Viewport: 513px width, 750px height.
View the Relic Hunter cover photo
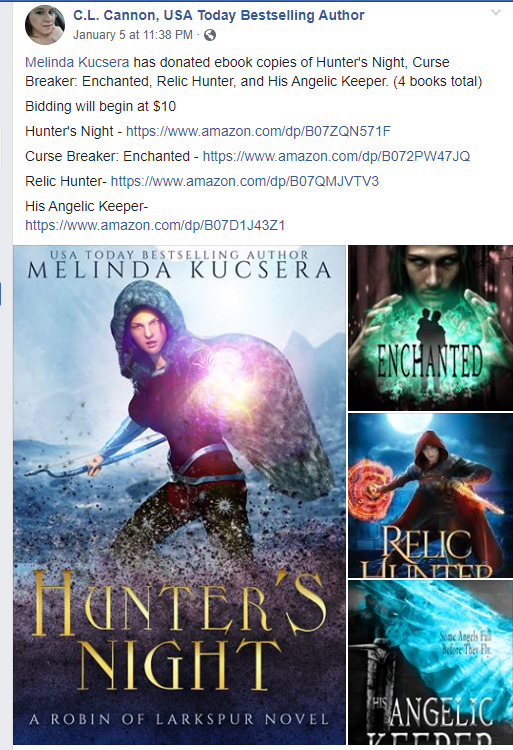(x=430, y=495)
